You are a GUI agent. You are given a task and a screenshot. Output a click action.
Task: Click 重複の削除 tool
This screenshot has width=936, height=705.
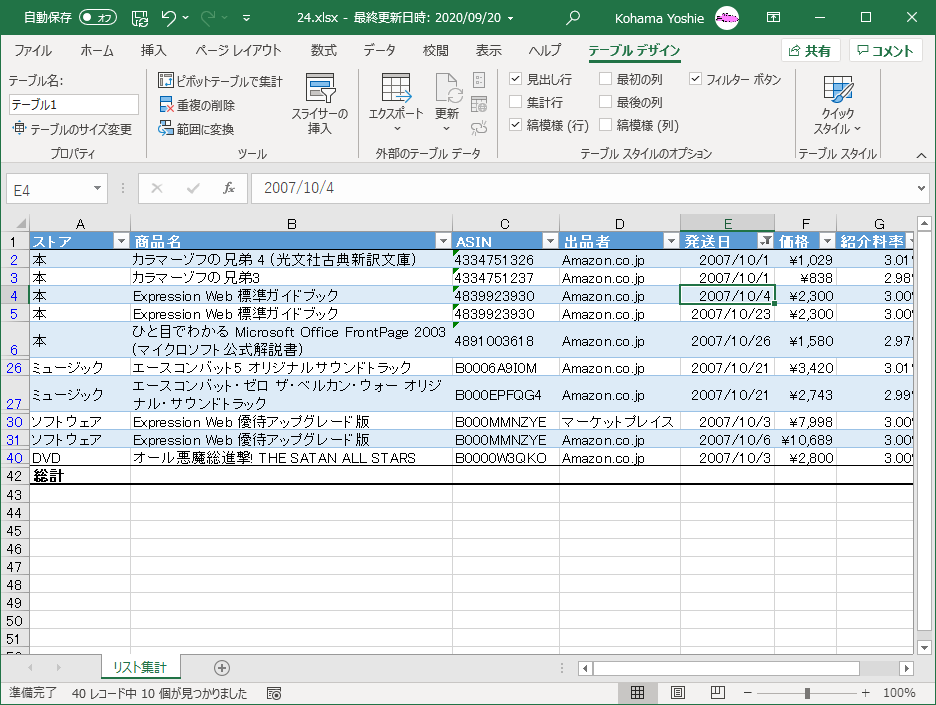pos(197,105)
